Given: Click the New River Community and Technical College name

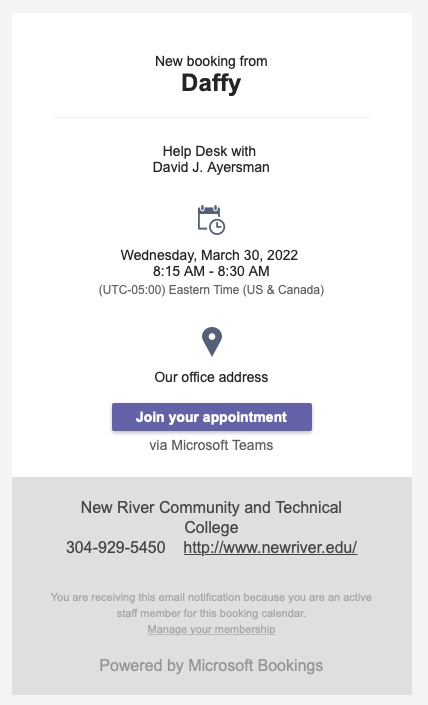Looking at the screenshot, I should (x=211, y=517).
